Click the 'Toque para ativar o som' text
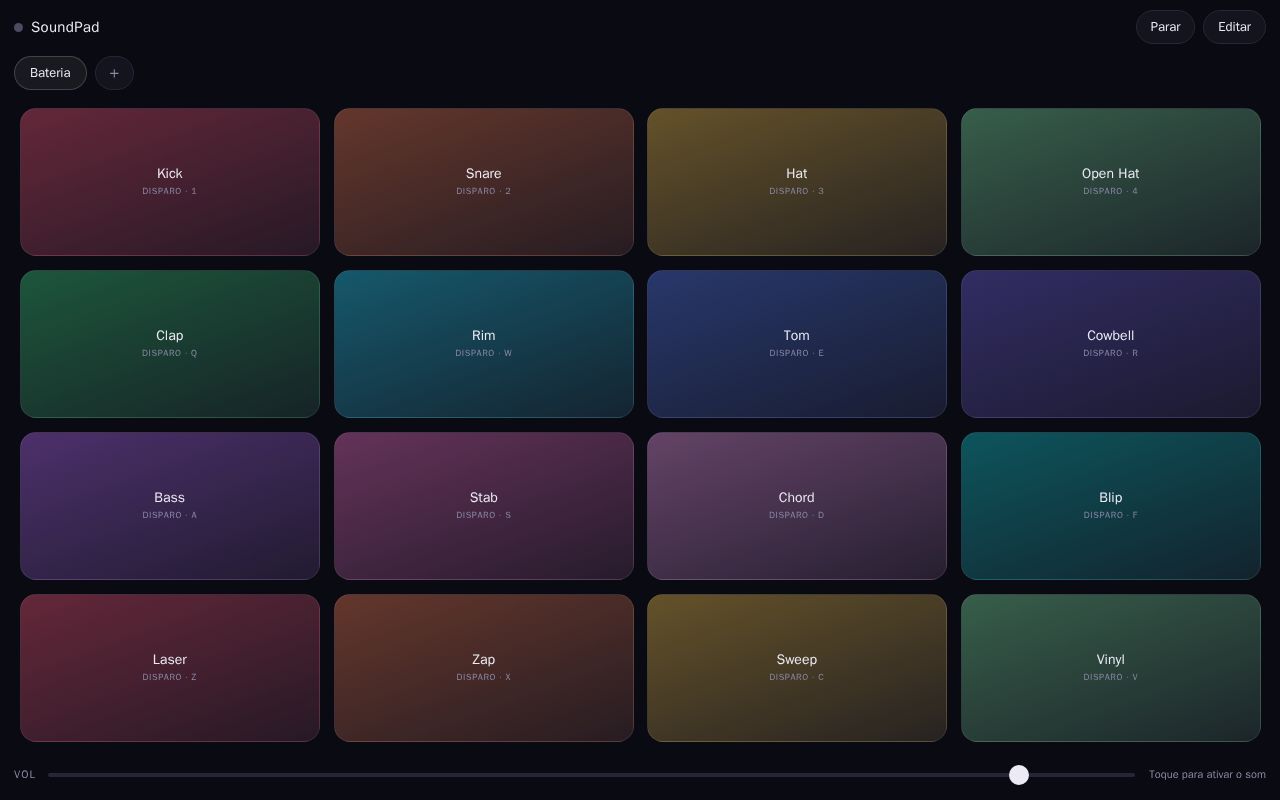This screenshot has width=1280, height=800. point(1207,775)
